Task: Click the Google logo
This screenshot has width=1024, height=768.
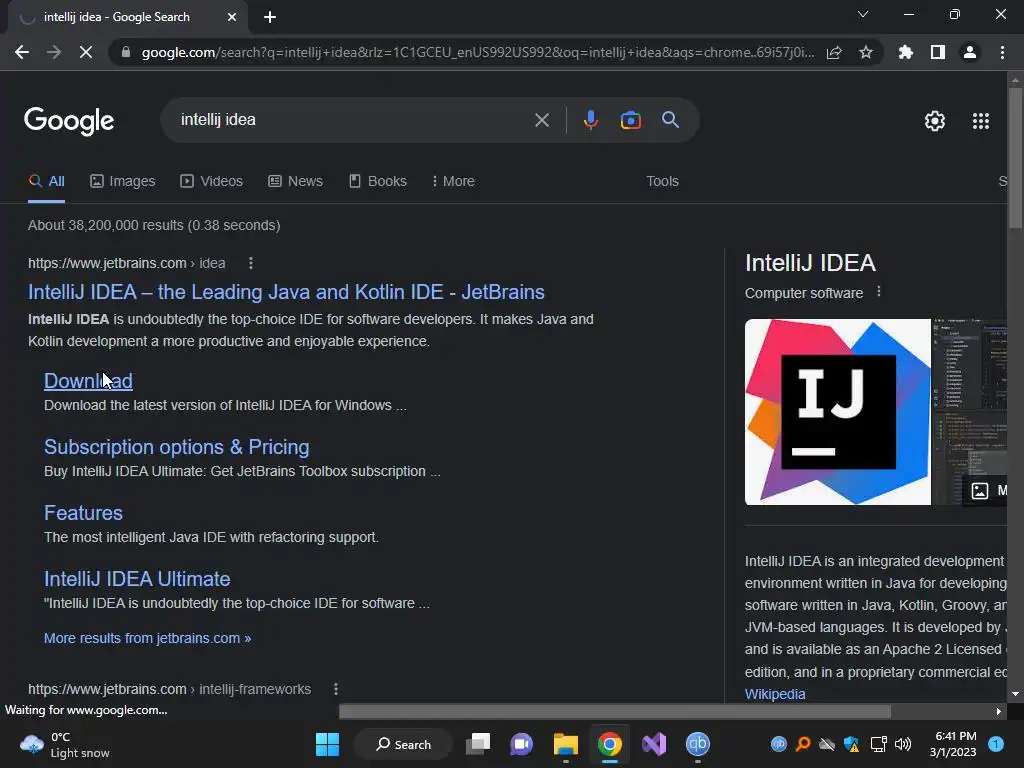Action: 69,121
